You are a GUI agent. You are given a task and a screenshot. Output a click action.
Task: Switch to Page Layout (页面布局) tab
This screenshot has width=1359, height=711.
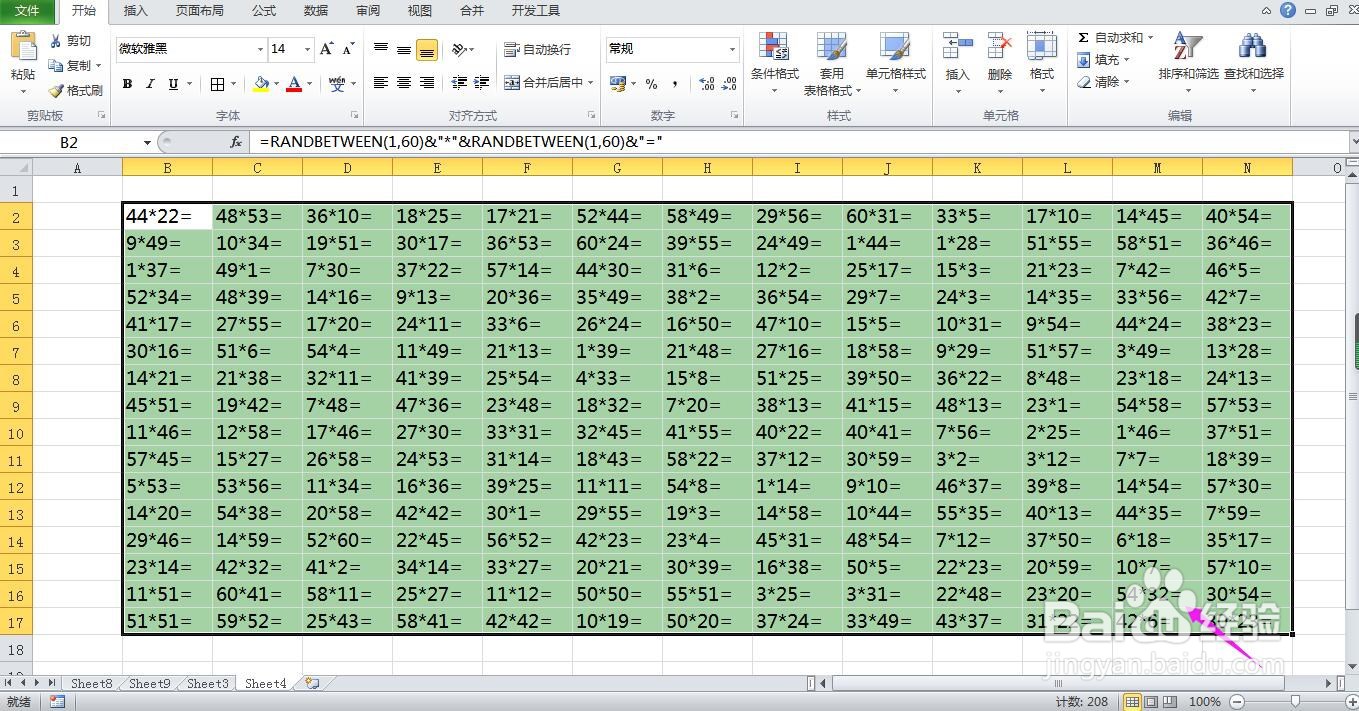pos(199,11)
